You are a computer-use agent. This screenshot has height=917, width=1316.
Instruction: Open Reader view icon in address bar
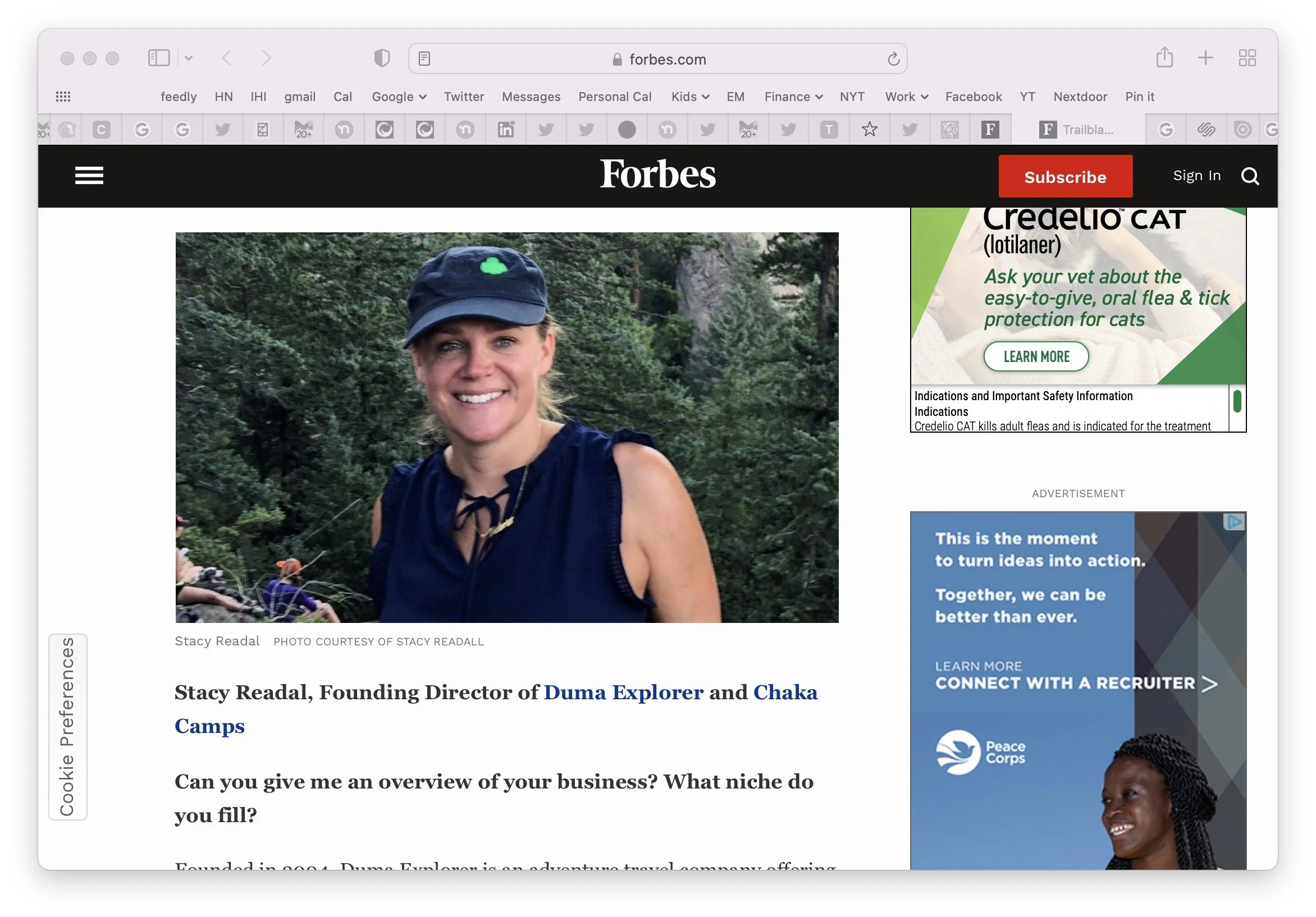tap(424, 59)
